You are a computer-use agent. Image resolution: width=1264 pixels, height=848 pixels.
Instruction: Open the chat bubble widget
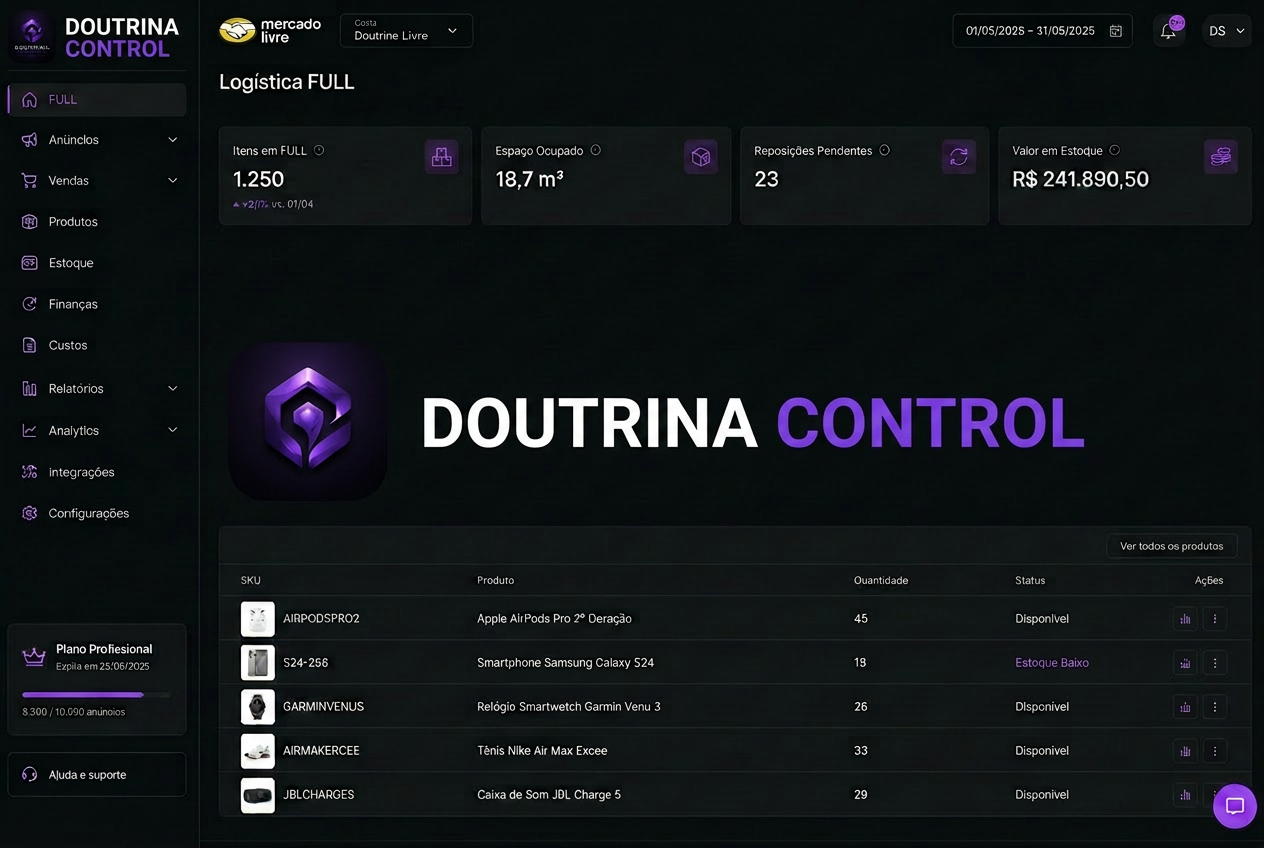1235,806
